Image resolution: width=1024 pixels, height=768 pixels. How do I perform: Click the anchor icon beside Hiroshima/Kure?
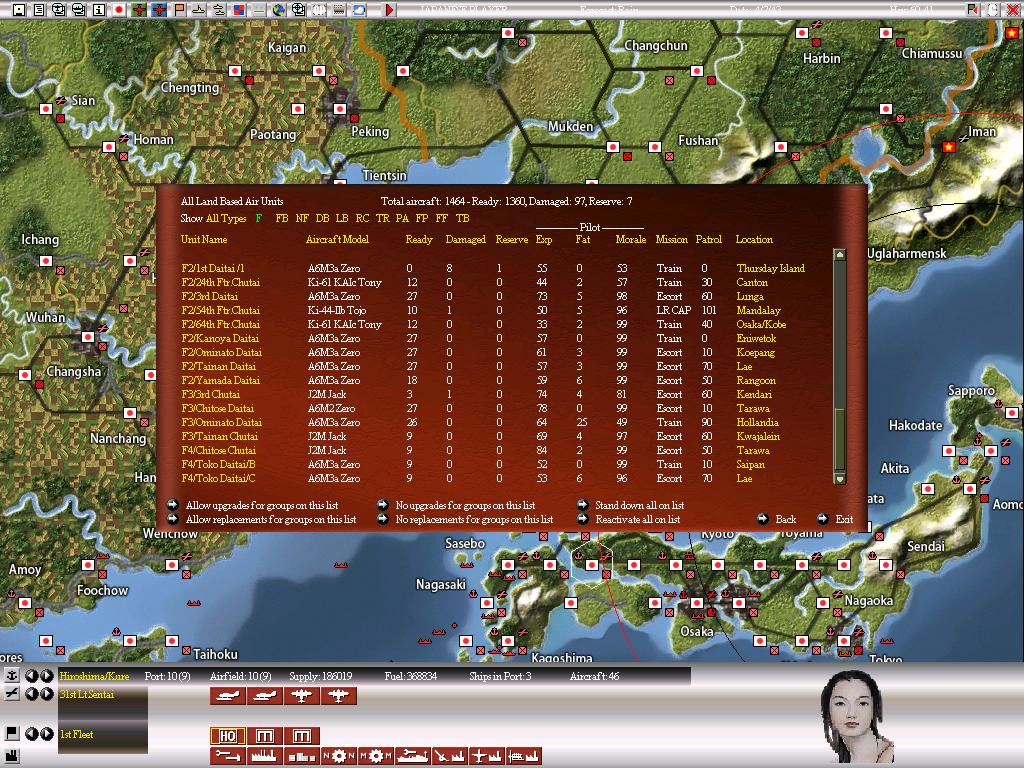(x=11, y=676)
